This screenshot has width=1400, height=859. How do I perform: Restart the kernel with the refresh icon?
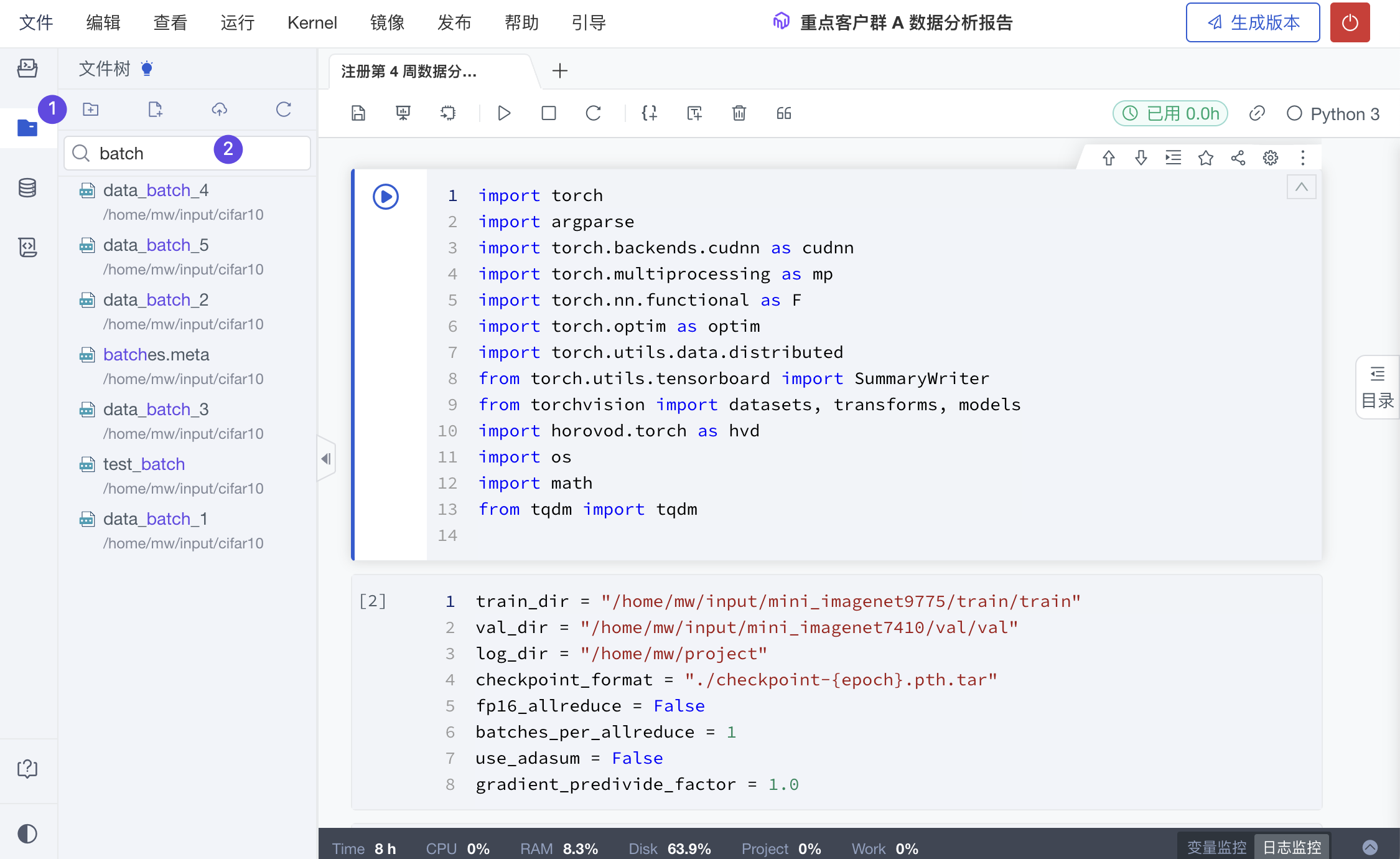tap(593, 113)
